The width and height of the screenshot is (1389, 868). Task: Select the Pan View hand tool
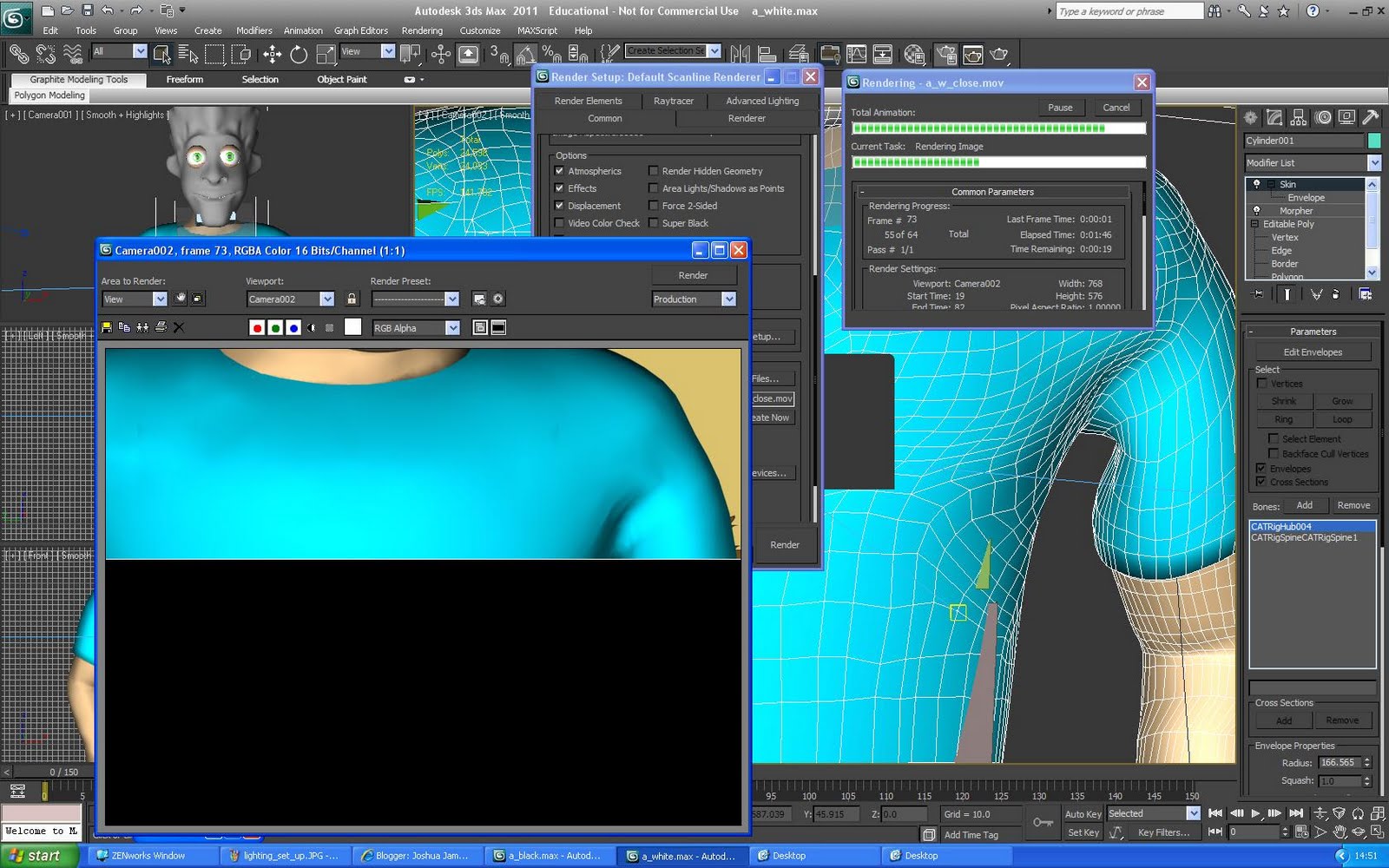click(x=1340, y=832)
